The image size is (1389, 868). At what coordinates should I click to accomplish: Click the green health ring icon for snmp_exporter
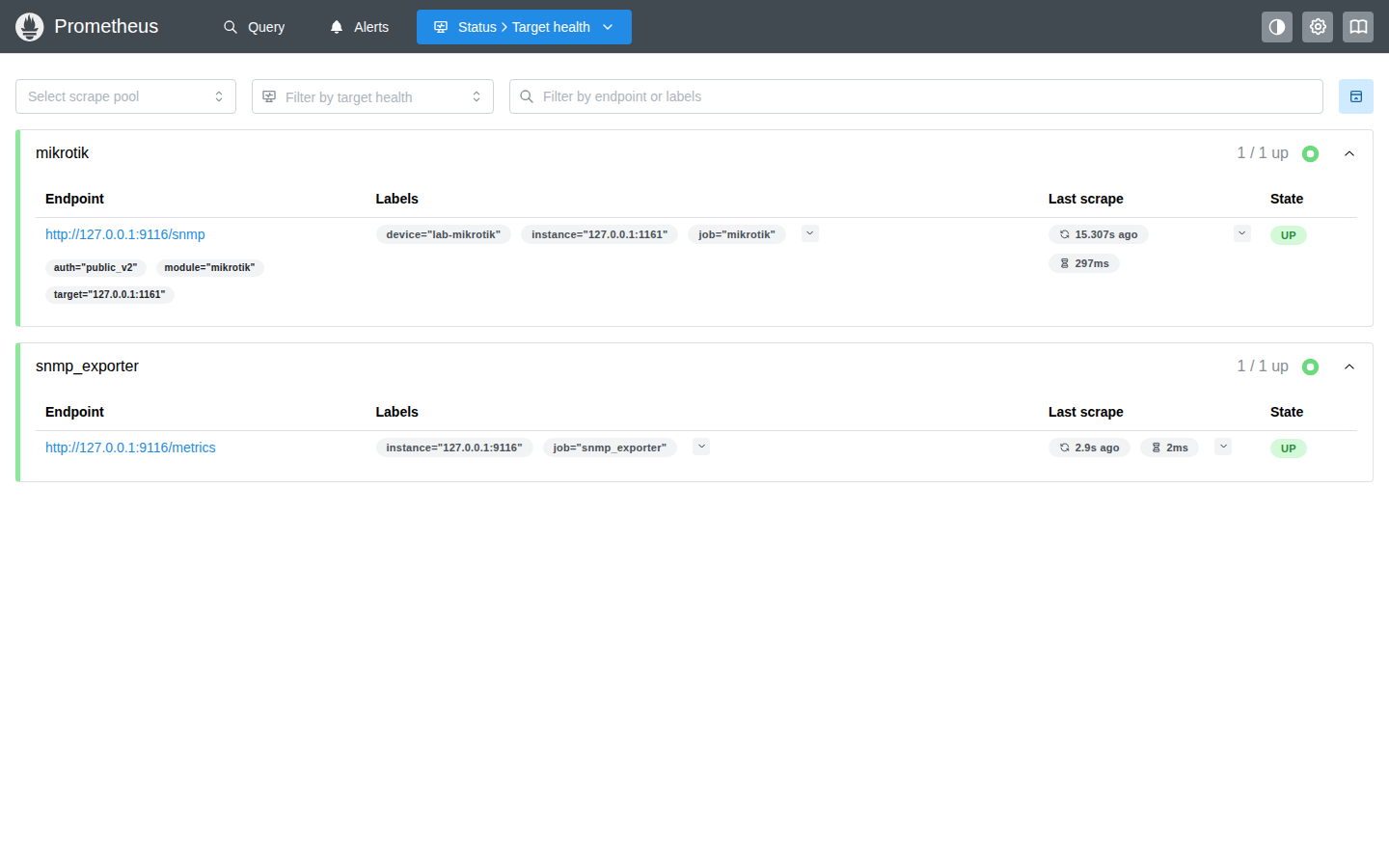click(1310, 366)
